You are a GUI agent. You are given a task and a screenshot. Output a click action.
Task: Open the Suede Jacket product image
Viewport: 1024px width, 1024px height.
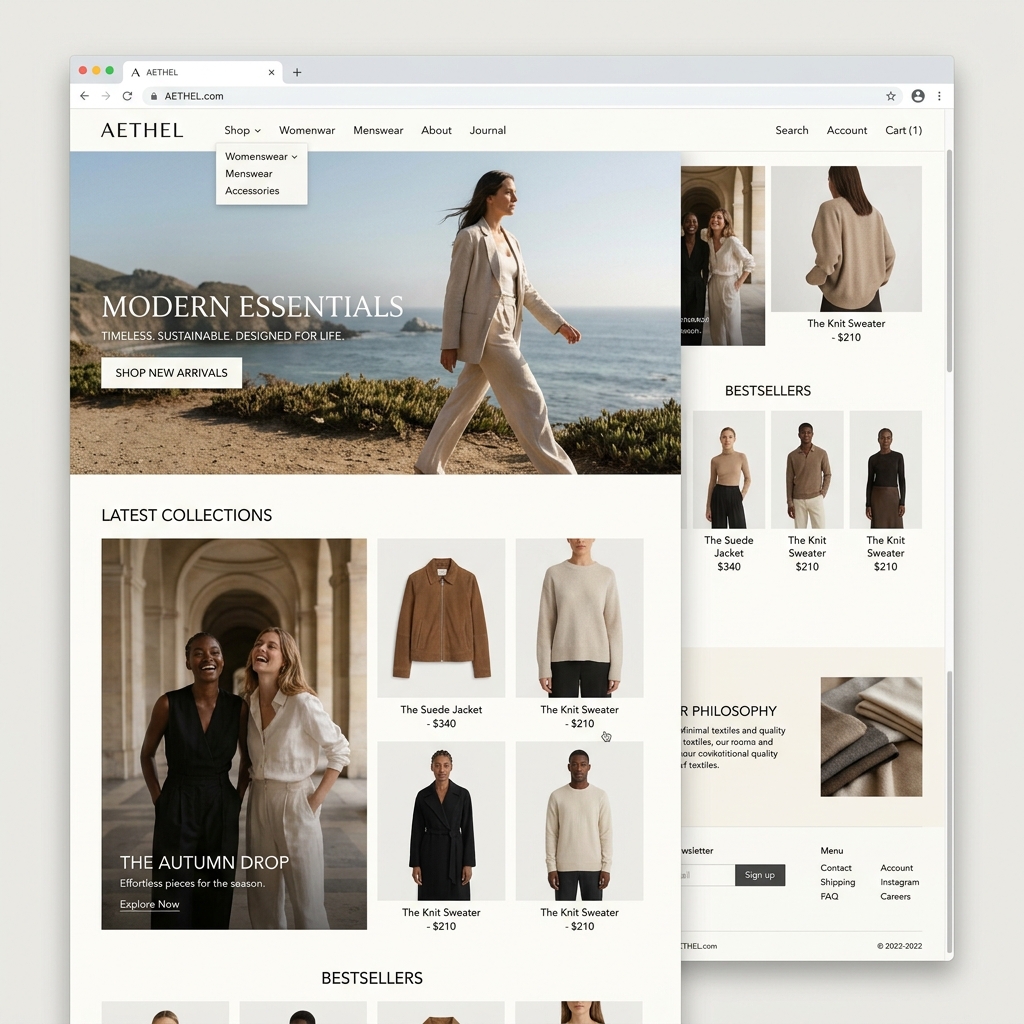441,618
